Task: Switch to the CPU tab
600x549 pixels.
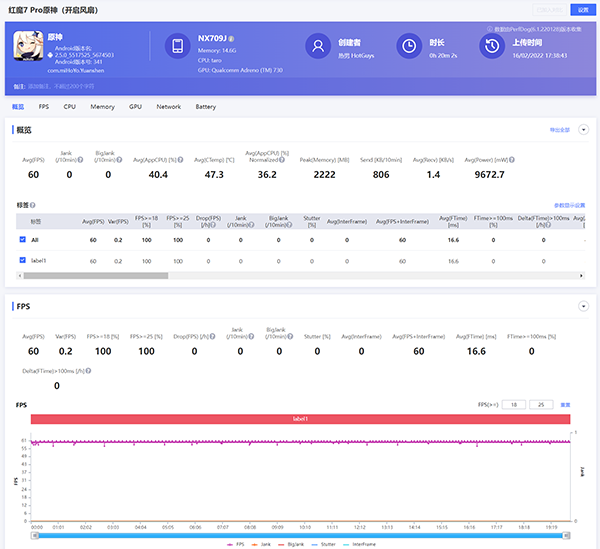Action: (x=70, y=107)
